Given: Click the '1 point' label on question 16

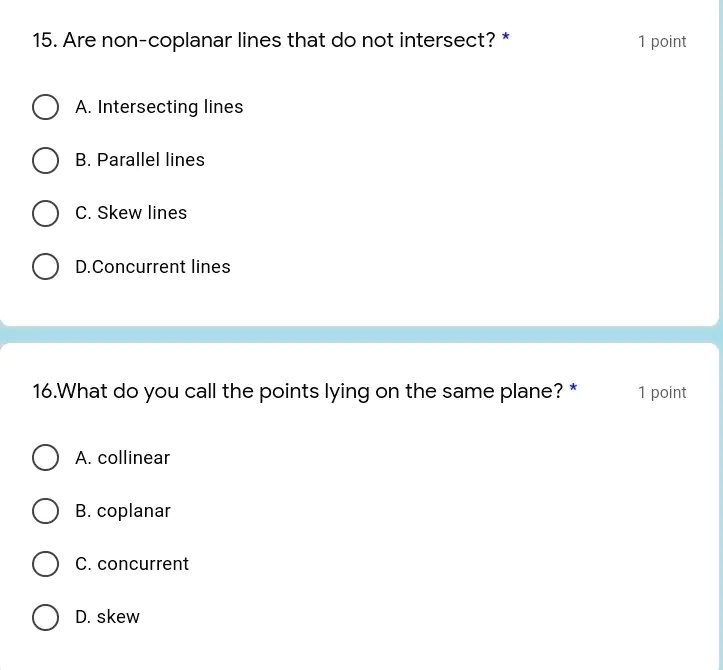Looking at the screenshot, I should 662,393.
